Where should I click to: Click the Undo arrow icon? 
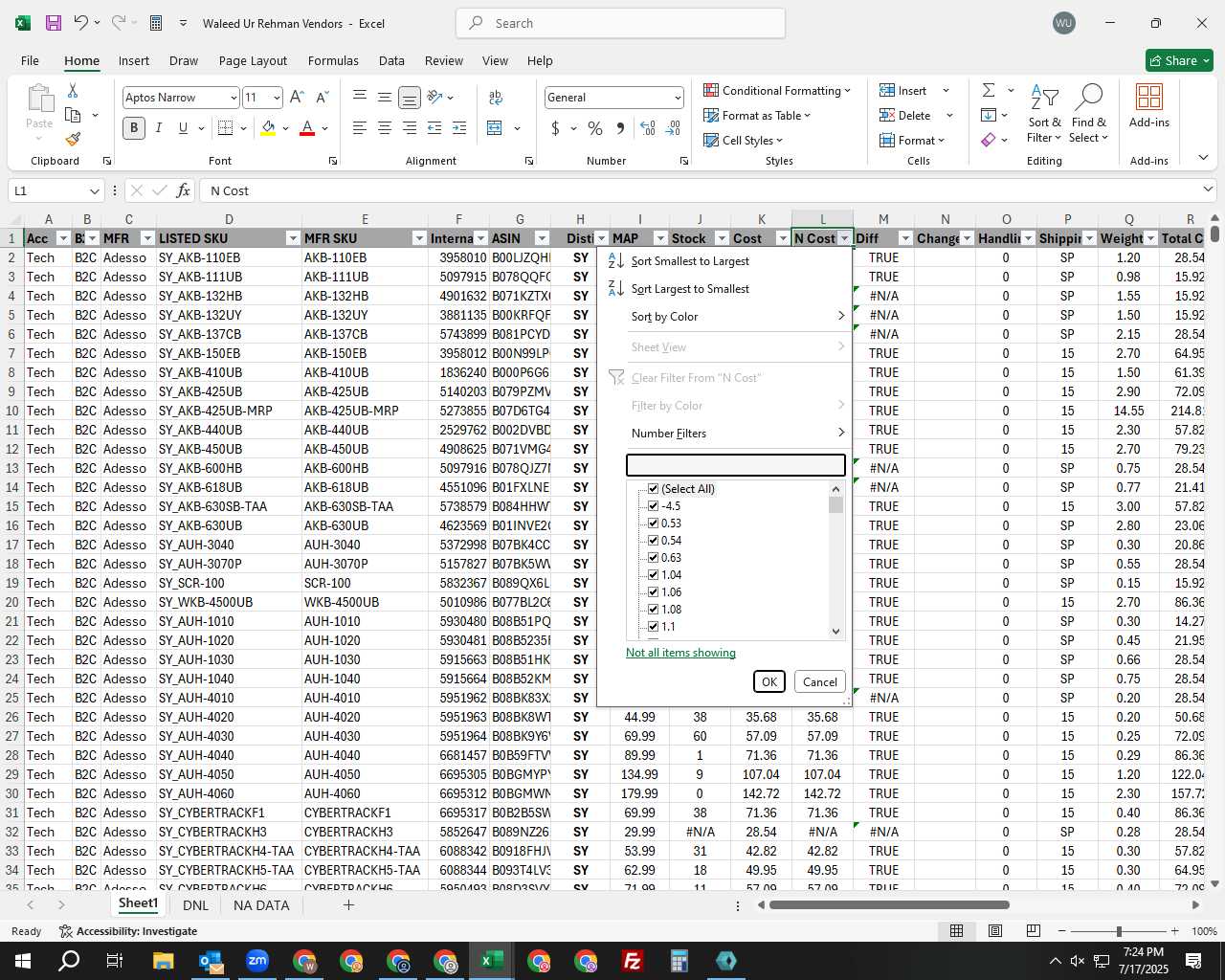(x=81, y=23)
